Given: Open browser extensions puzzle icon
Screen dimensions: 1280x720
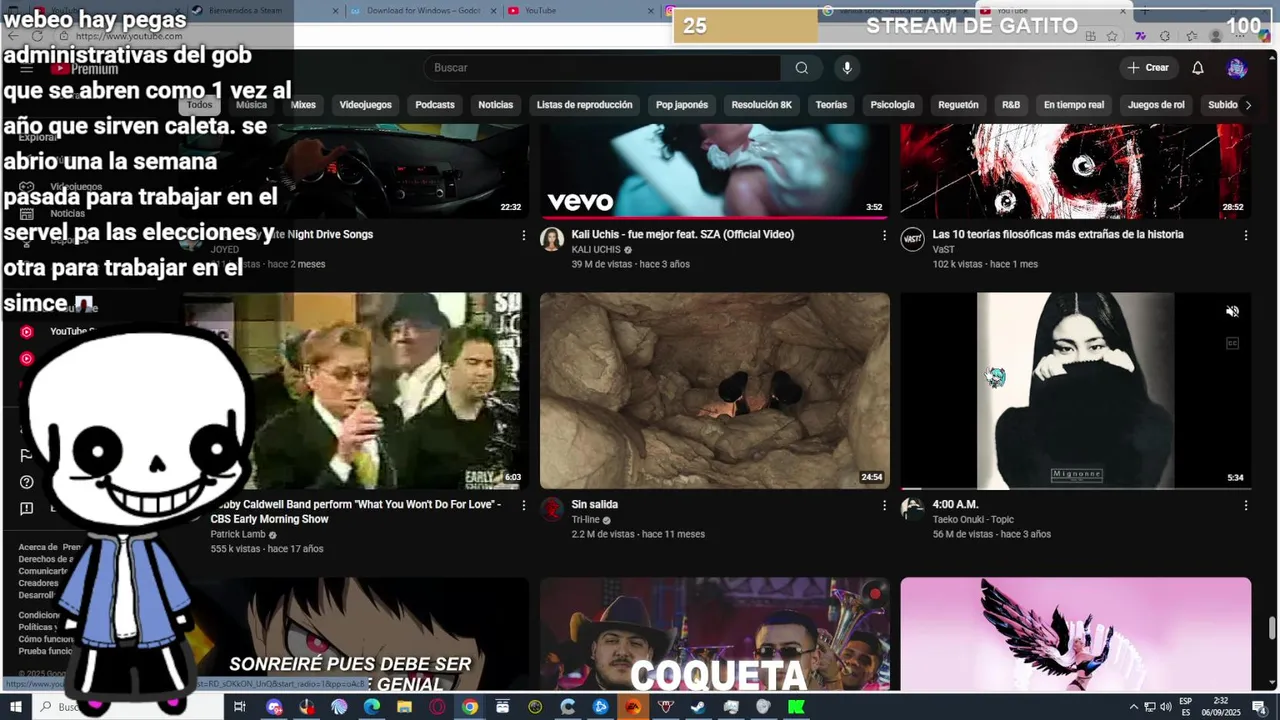Looking at the screenshot, I should point(1165,36).
